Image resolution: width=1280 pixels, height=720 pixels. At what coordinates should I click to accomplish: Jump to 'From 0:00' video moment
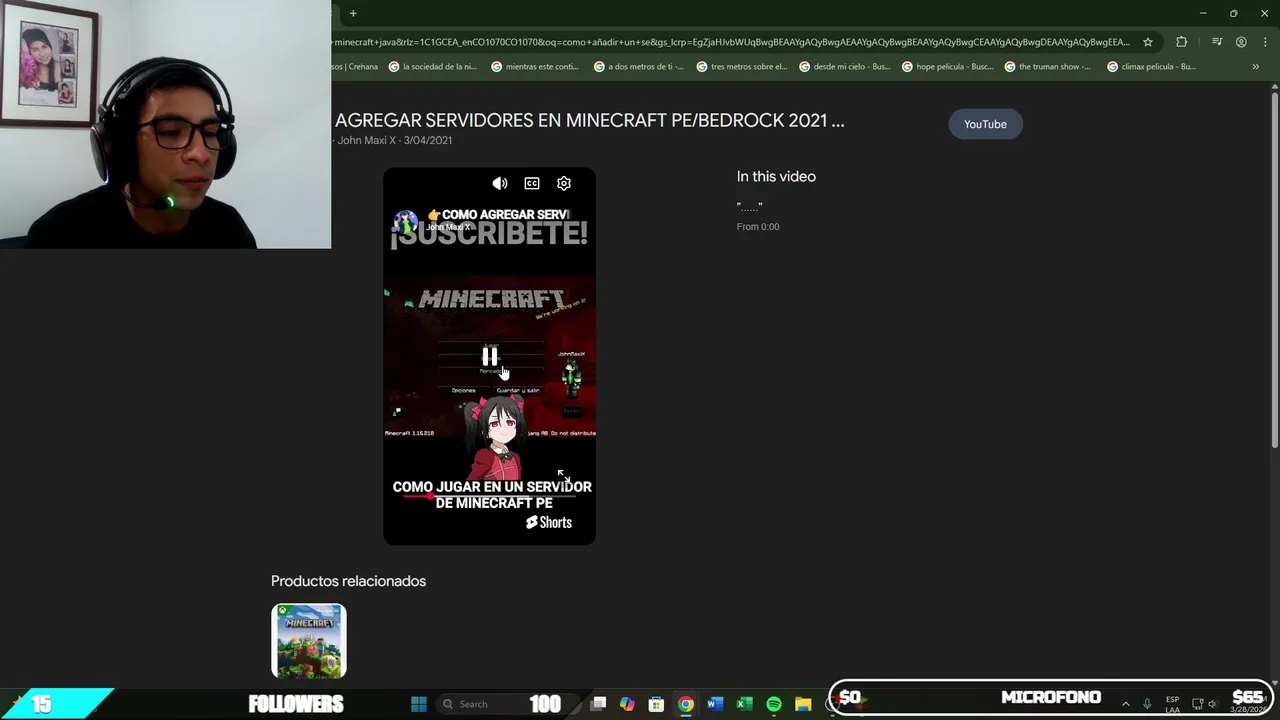point(758,227)
